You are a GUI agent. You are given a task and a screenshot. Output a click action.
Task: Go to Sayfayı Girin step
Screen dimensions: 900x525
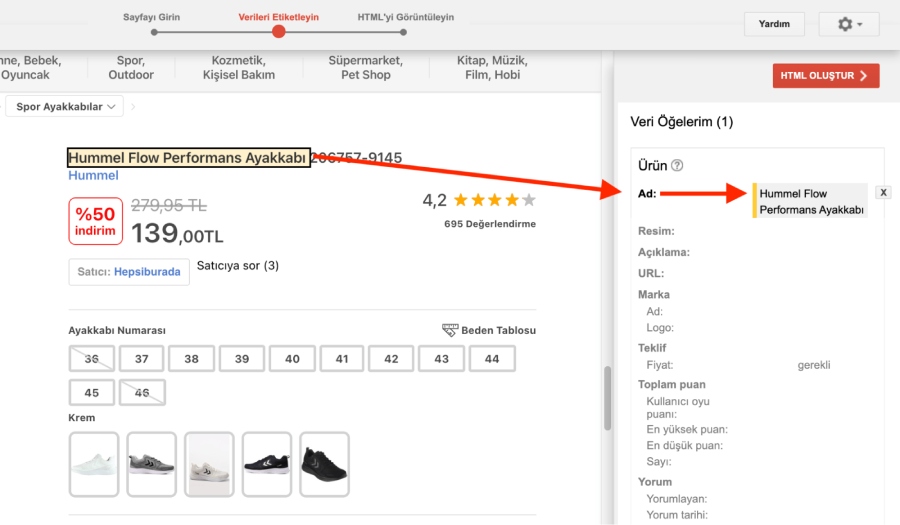(x=152, y=17)
